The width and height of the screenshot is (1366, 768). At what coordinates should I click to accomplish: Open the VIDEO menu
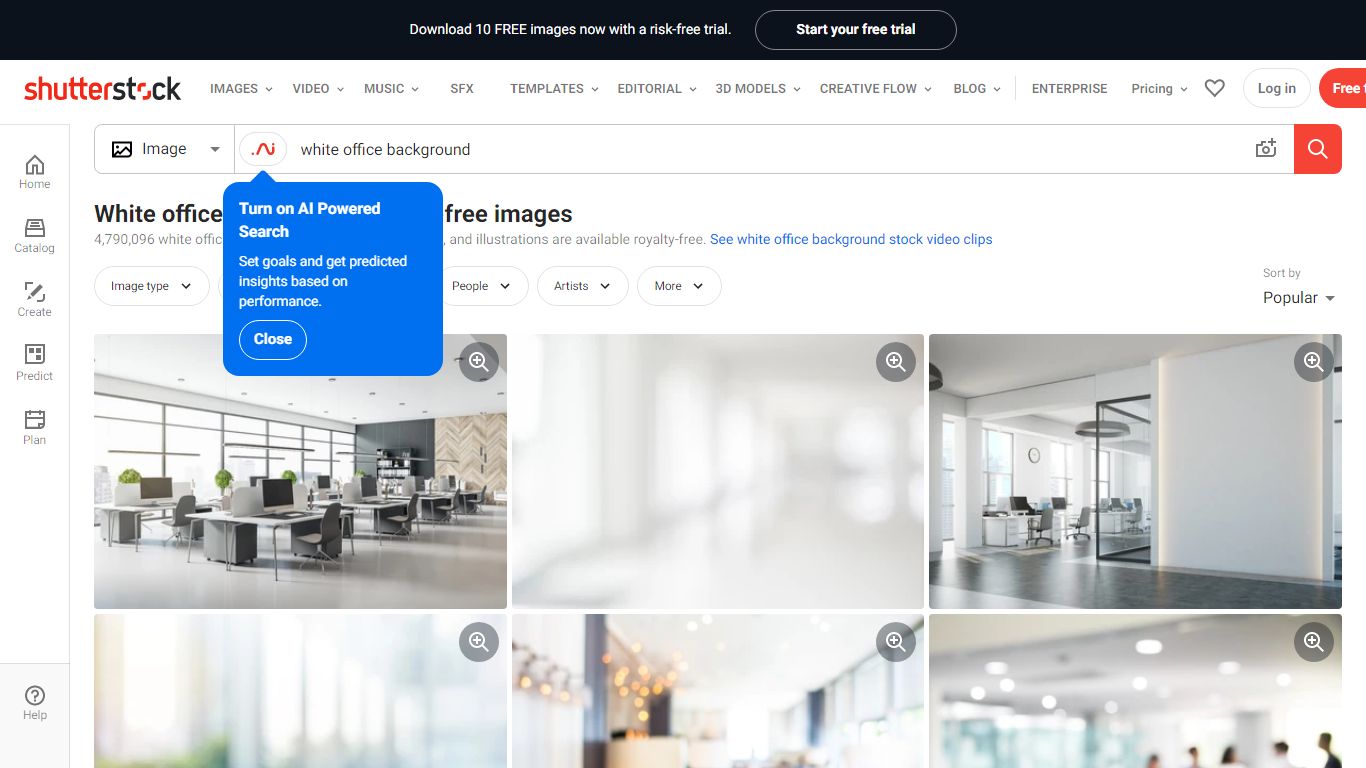(318, 88)
